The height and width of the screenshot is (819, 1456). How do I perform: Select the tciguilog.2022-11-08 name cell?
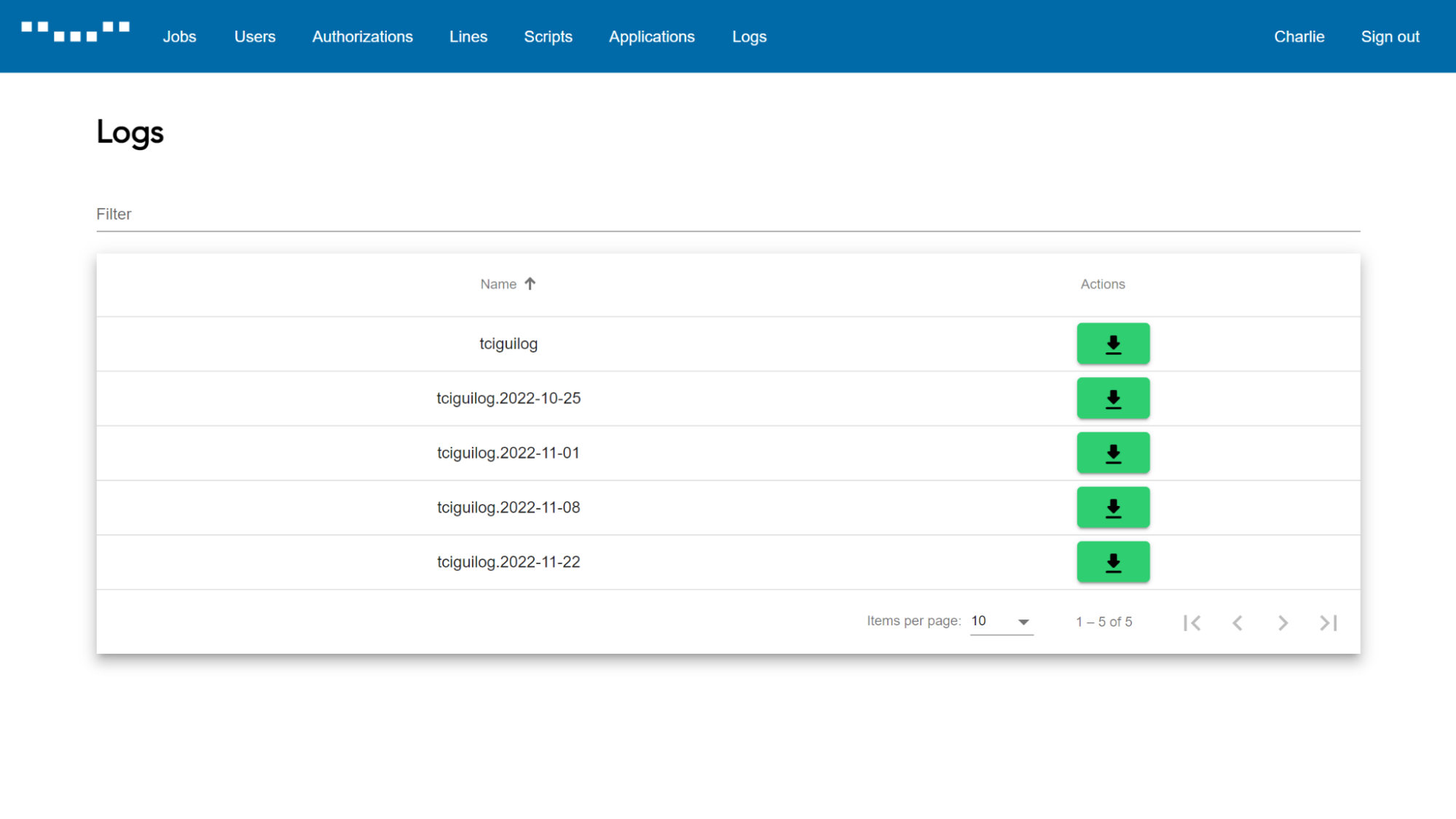508,507
